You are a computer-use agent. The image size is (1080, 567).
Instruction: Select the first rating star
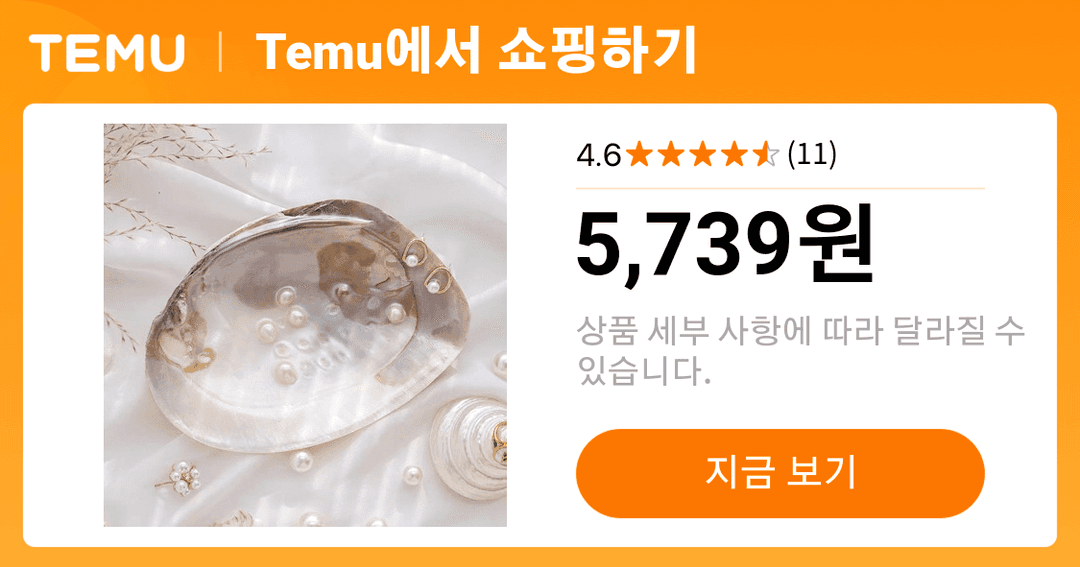640,154
